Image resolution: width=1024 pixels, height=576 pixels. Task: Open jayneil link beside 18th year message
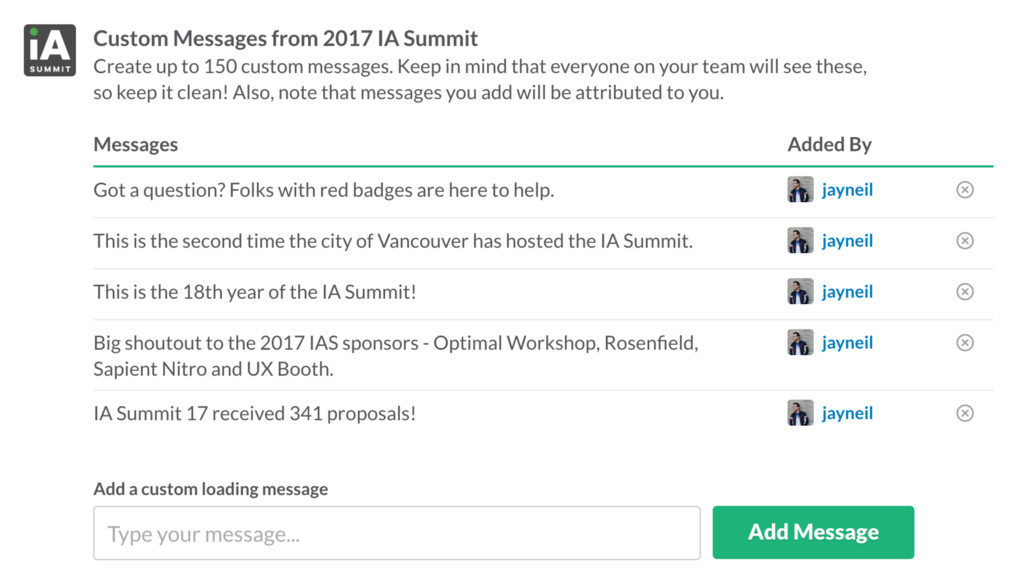(847, 292)
